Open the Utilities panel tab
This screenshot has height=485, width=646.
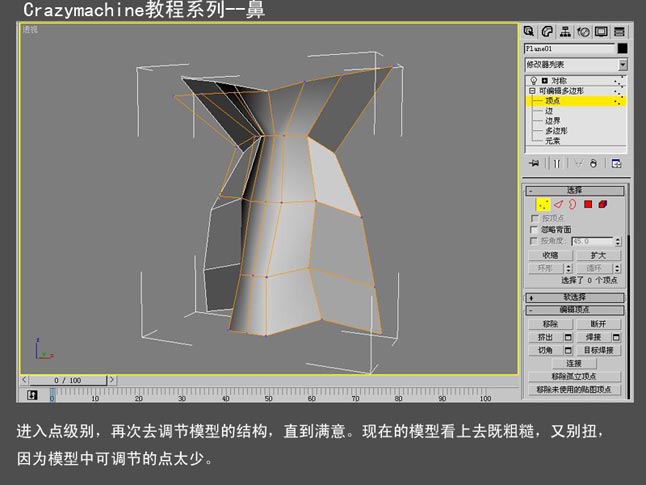click(x=619, y=32)
